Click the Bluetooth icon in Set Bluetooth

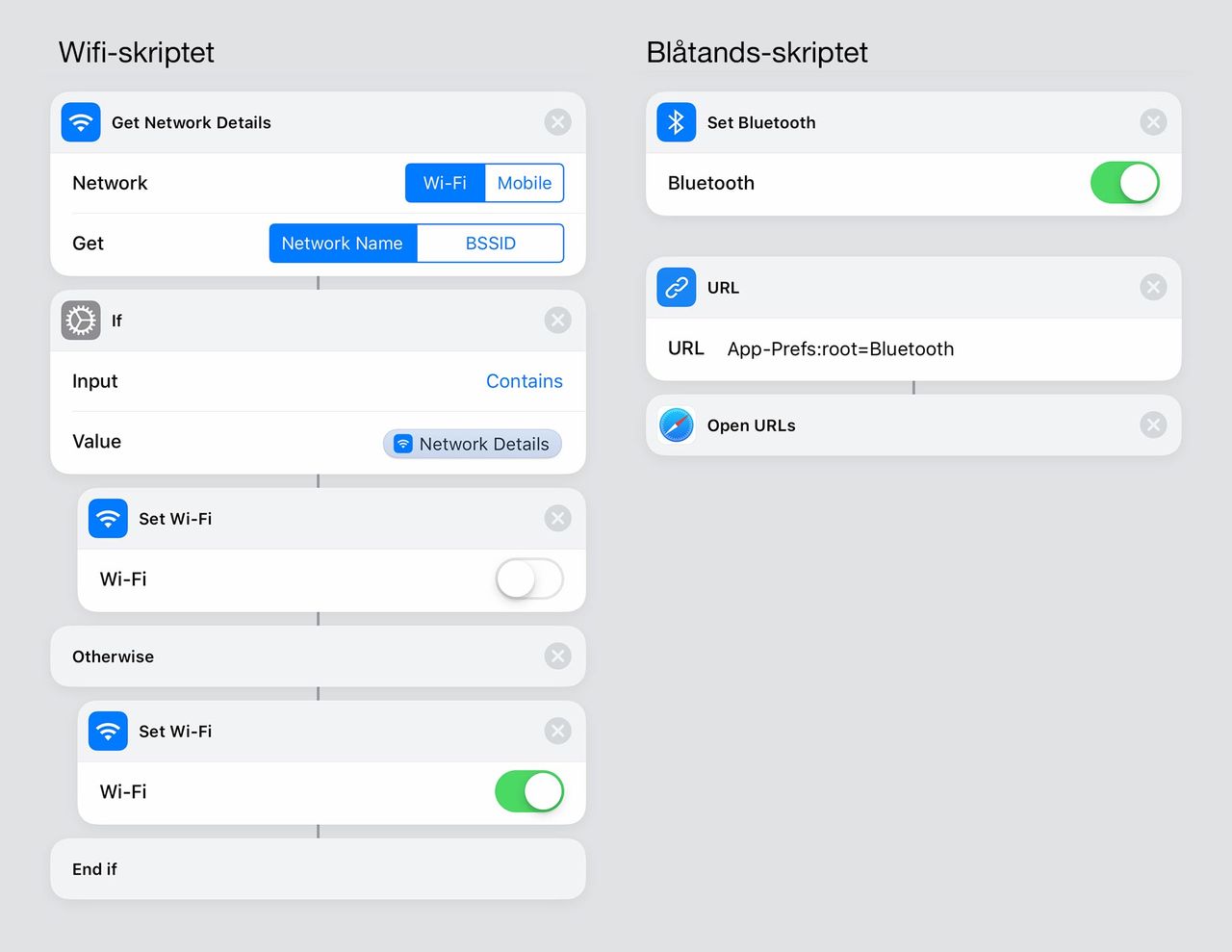tap(677, 122)
